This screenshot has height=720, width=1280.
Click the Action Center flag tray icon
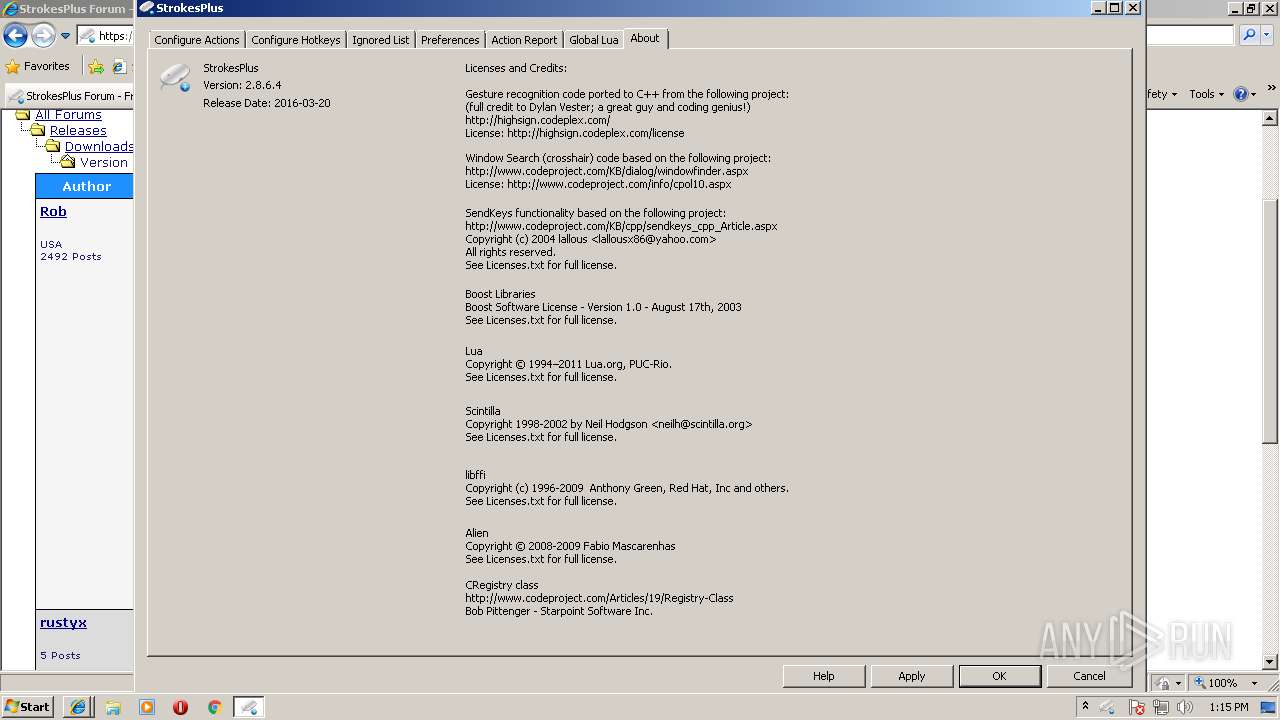coord(1137,708)
